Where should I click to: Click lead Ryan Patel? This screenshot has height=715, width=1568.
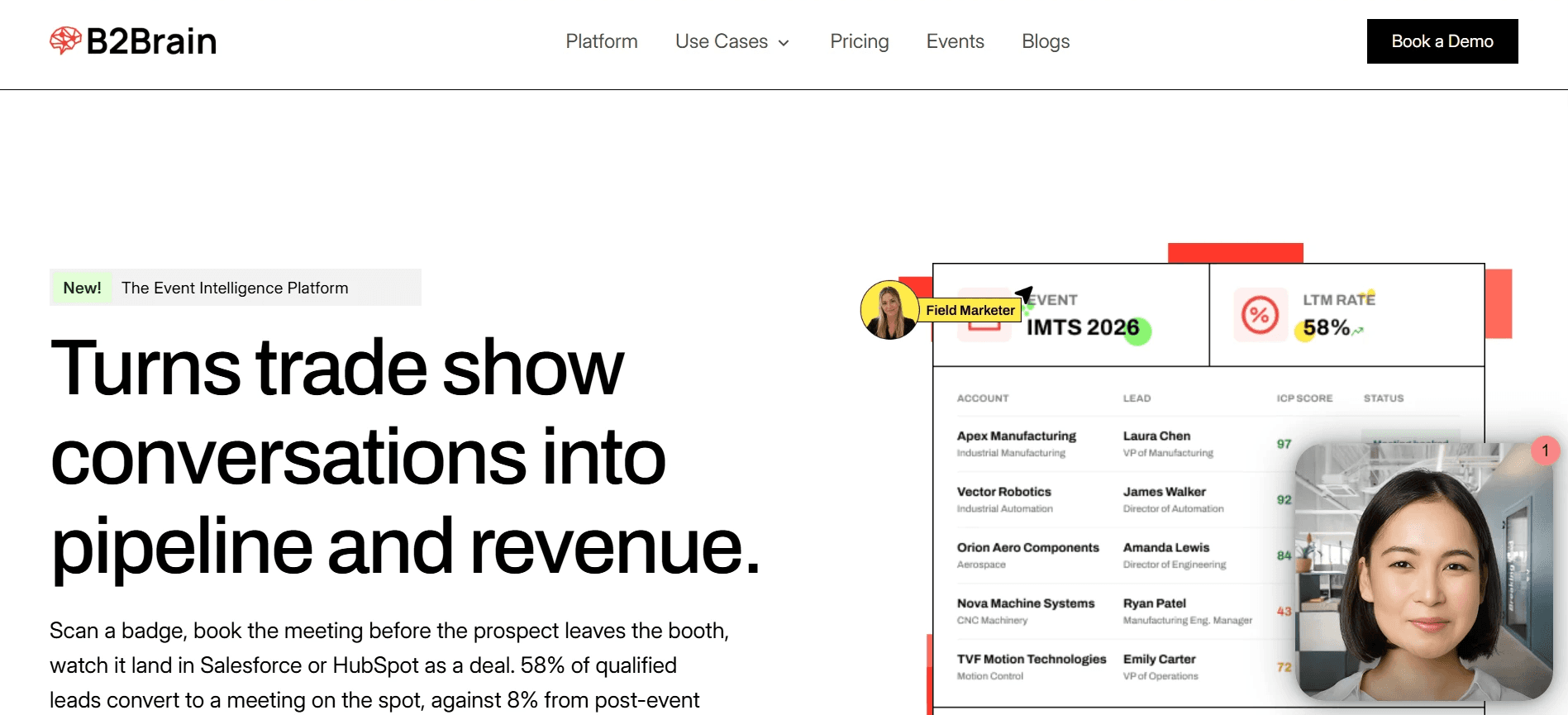pyautogui.click(x=1155, y=603)
